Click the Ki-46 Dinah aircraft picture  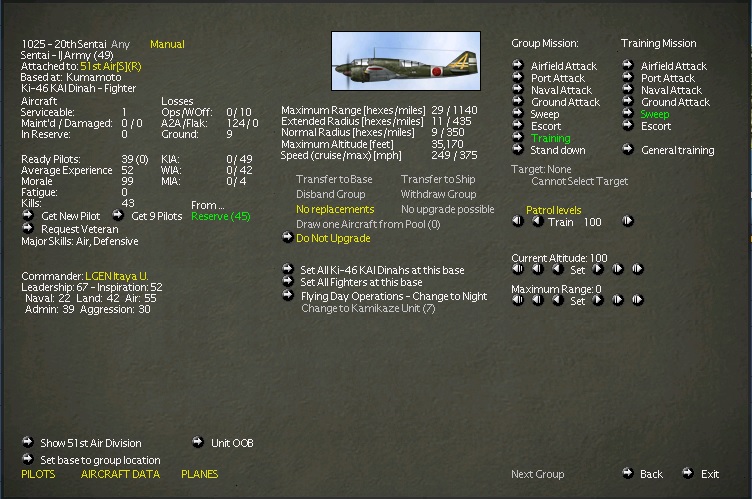point(406,61)
